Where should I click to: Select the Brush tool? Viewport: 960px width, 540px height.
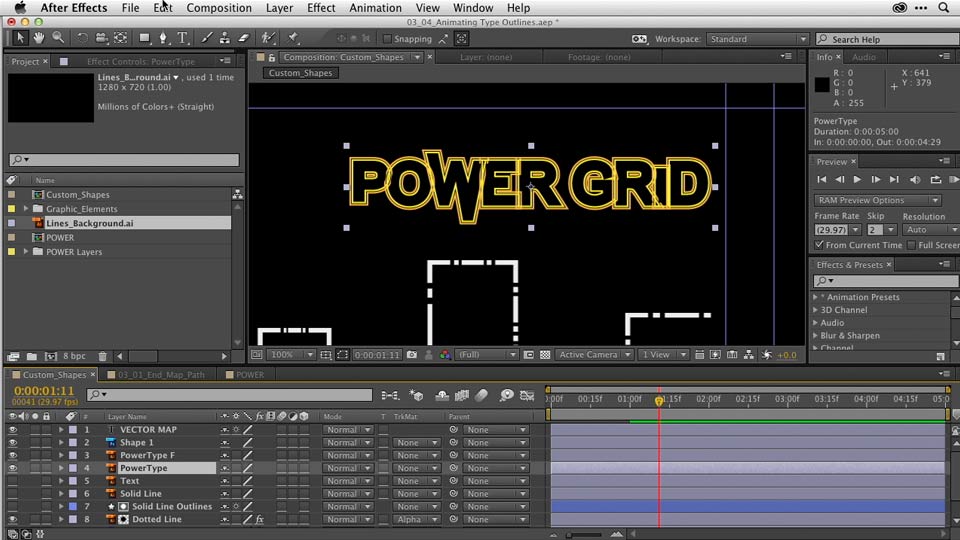pos(208,38)
